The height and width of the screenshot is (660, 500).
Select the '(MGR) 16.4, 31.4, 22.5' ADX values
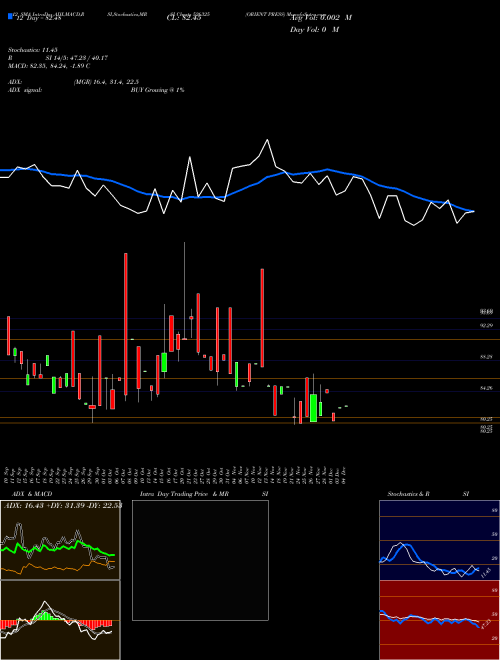[106, 82]
